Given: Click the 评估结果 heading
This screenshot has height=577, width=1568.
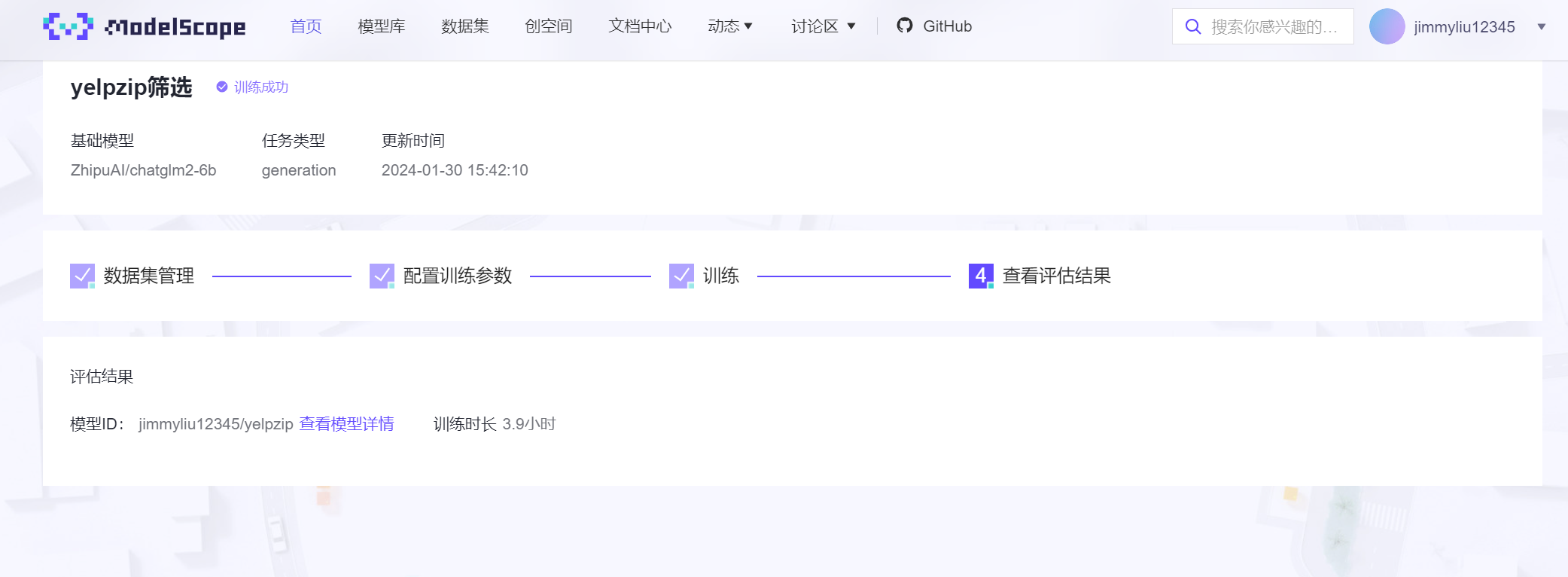Looking at the screenshot, I should pos(102,377).
